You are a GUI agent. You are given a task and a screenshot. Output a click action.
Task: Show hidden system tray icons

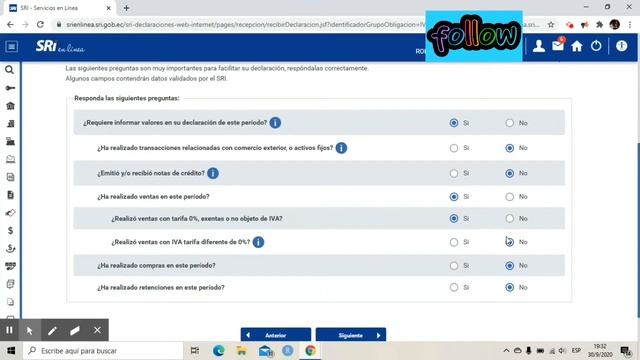[506, 351]
